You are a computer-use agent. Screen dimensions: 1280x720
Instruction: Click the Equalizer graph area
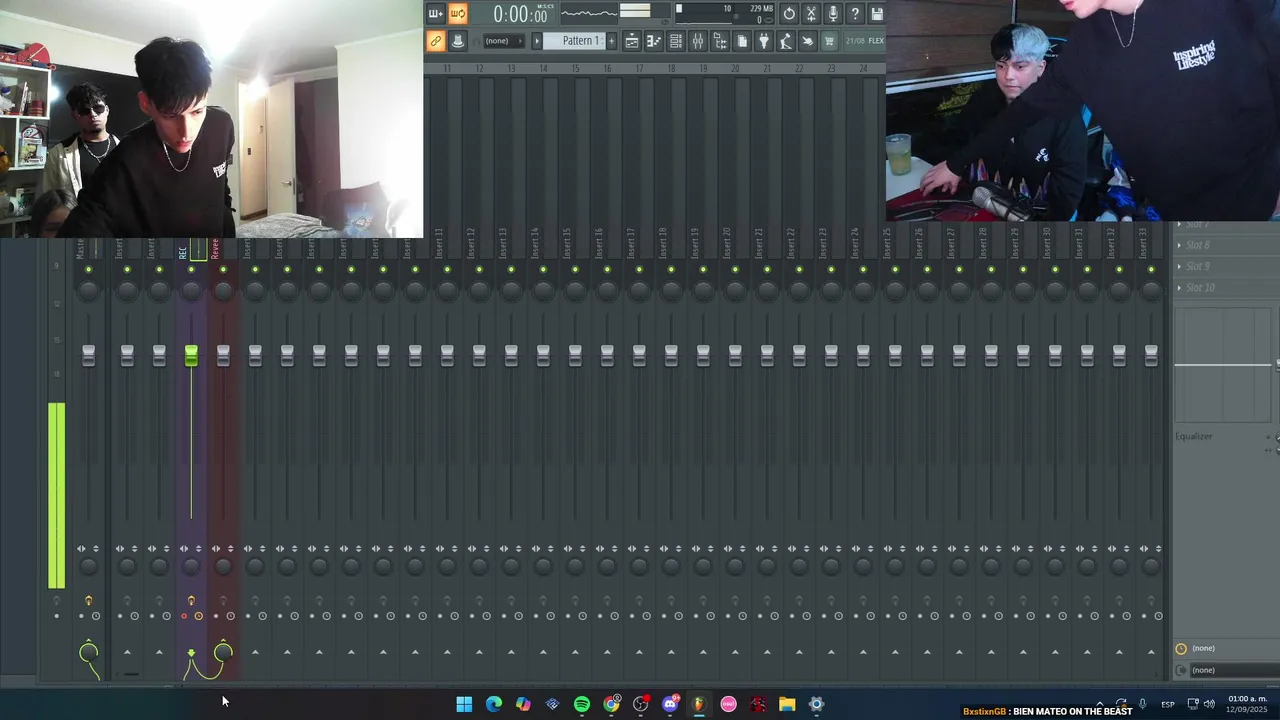[x=1223, y=366]
